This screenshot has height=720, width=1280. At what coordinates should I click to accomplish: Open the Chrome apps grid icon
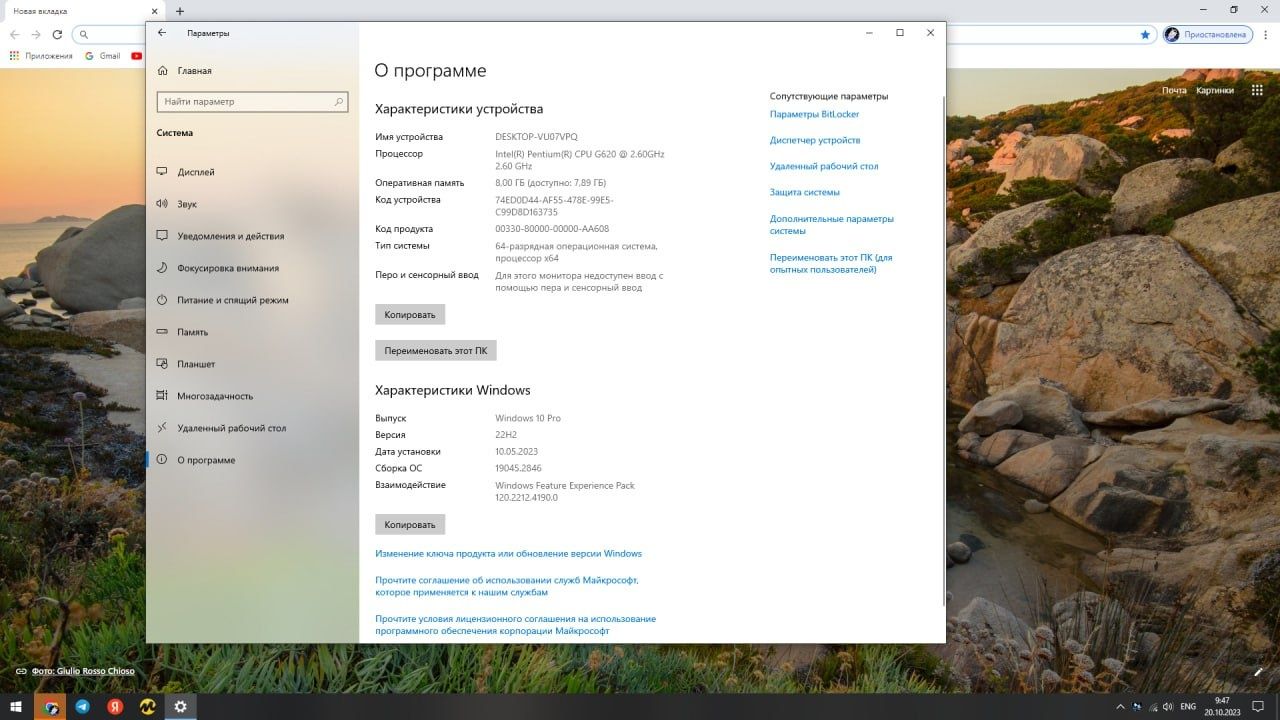tap(14, 56)
